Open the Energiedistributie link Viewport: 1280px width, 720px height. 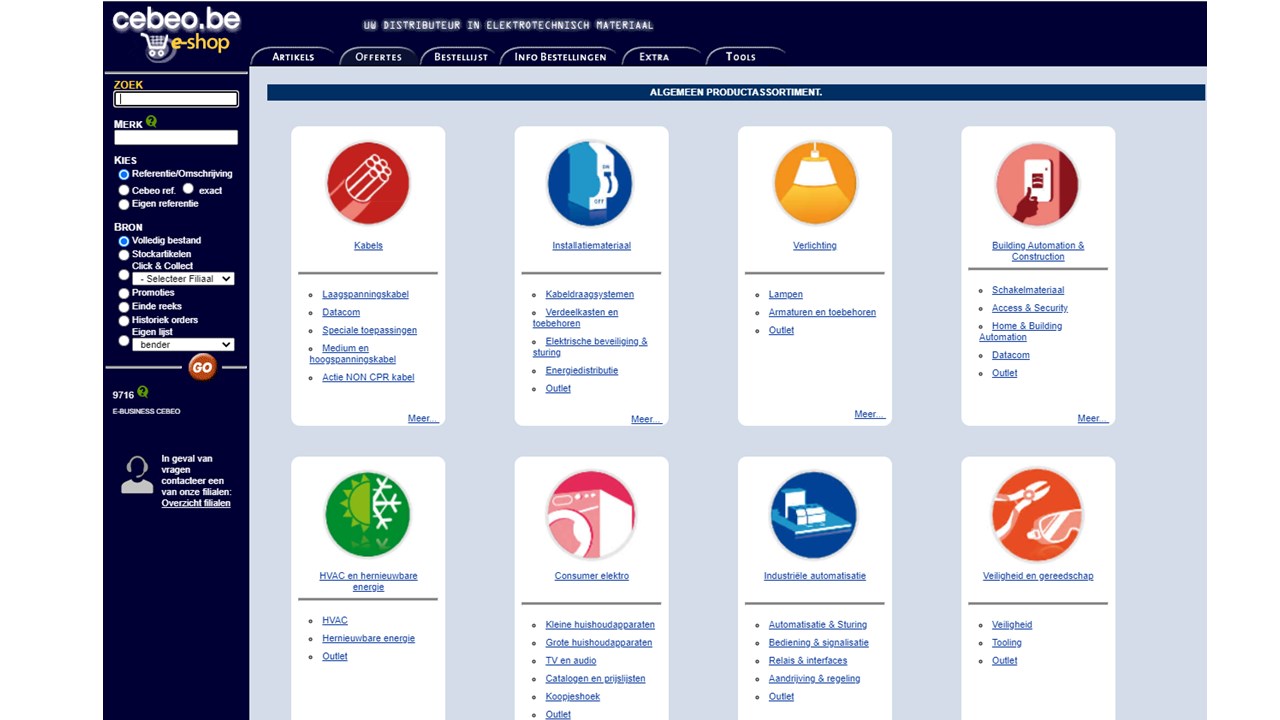pos(581,370)
